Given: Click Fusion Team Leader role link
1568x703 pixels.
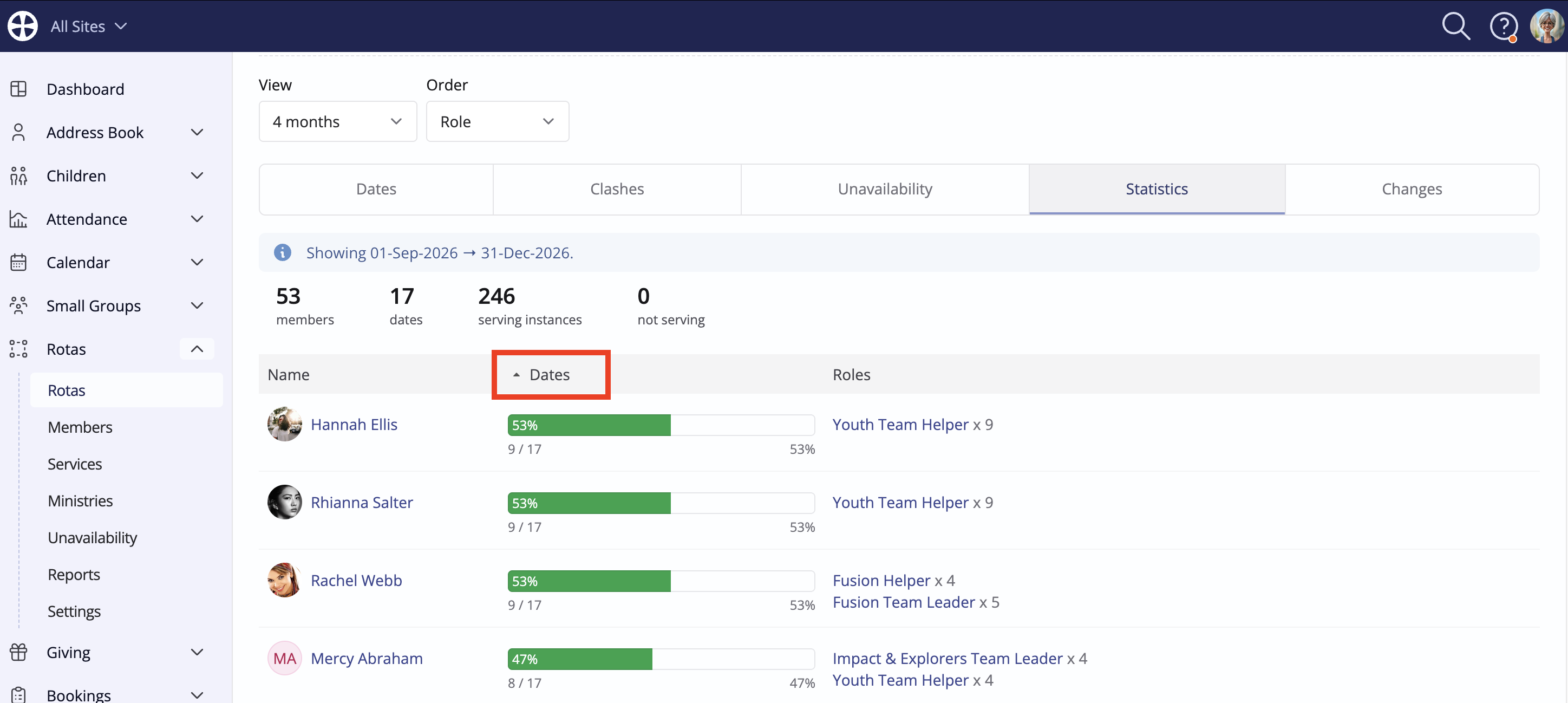Looking at the screenshot, I should [x=903, y=602].
